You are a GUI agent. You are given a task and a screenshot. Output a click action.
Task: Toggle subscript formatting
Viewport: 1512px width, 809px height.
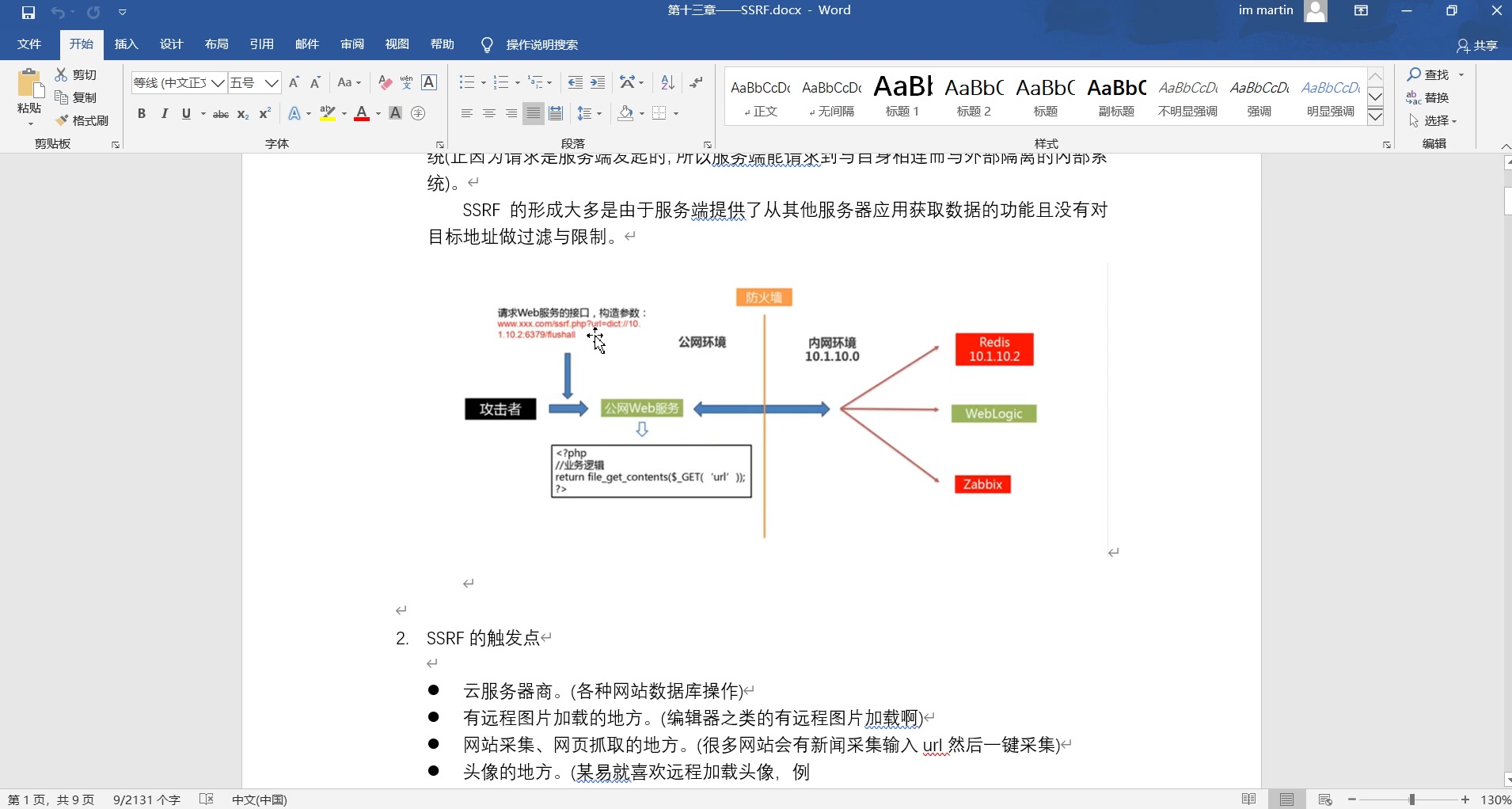(x=243, y=114)
